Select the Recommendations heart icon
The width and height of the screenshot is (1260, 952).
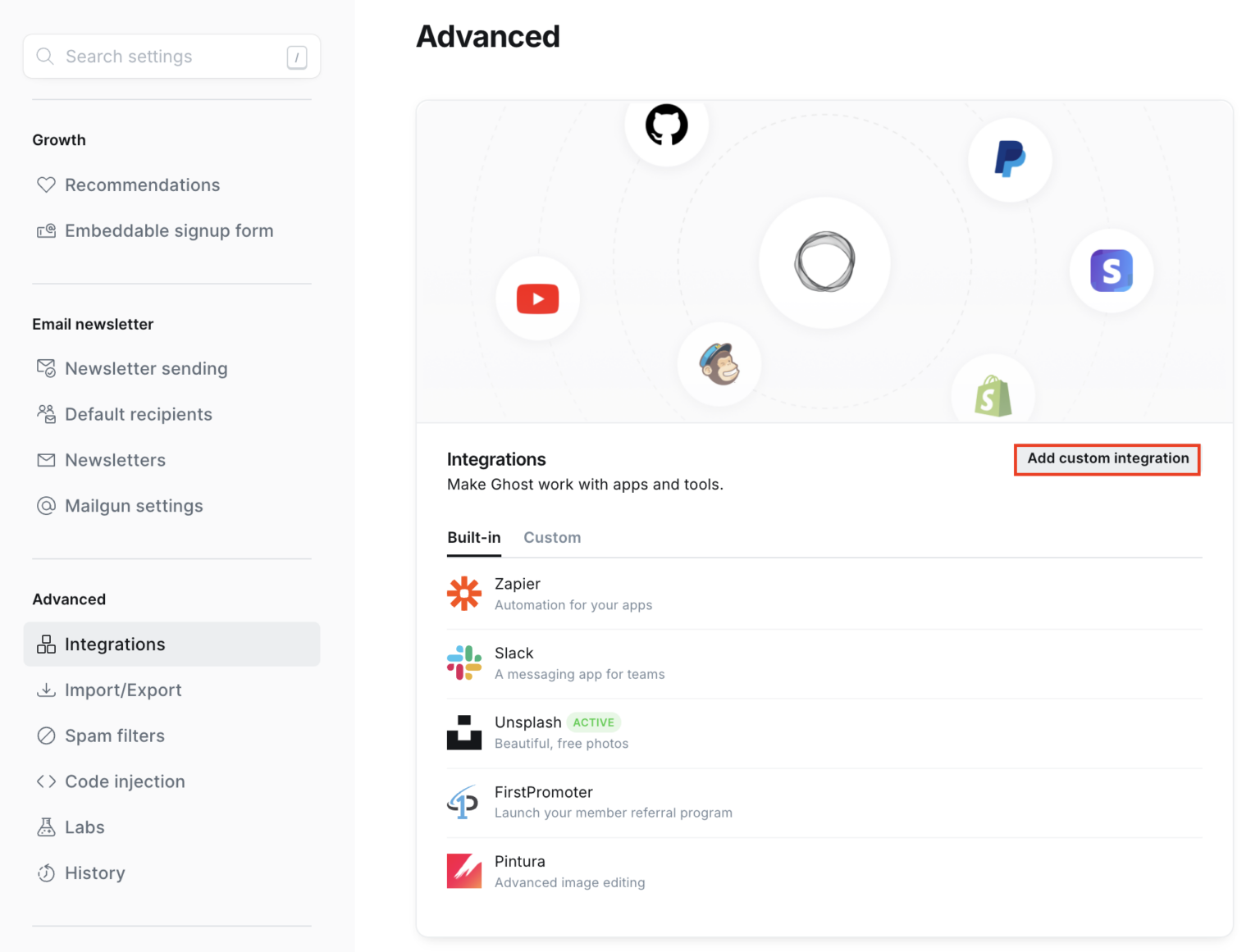click(47, 184)
